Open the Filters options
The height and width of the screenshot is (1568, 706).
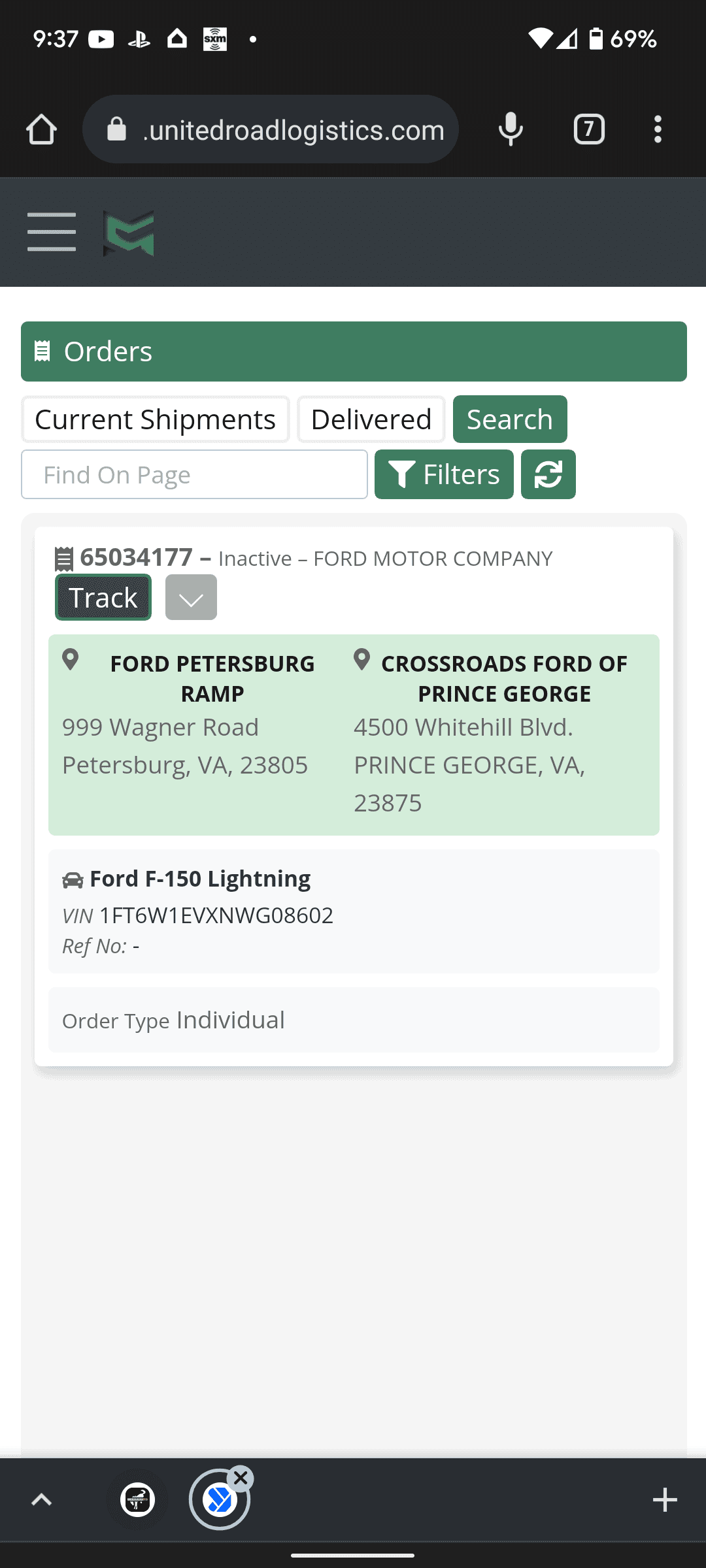pyautogui.click(x=444, y=474)
